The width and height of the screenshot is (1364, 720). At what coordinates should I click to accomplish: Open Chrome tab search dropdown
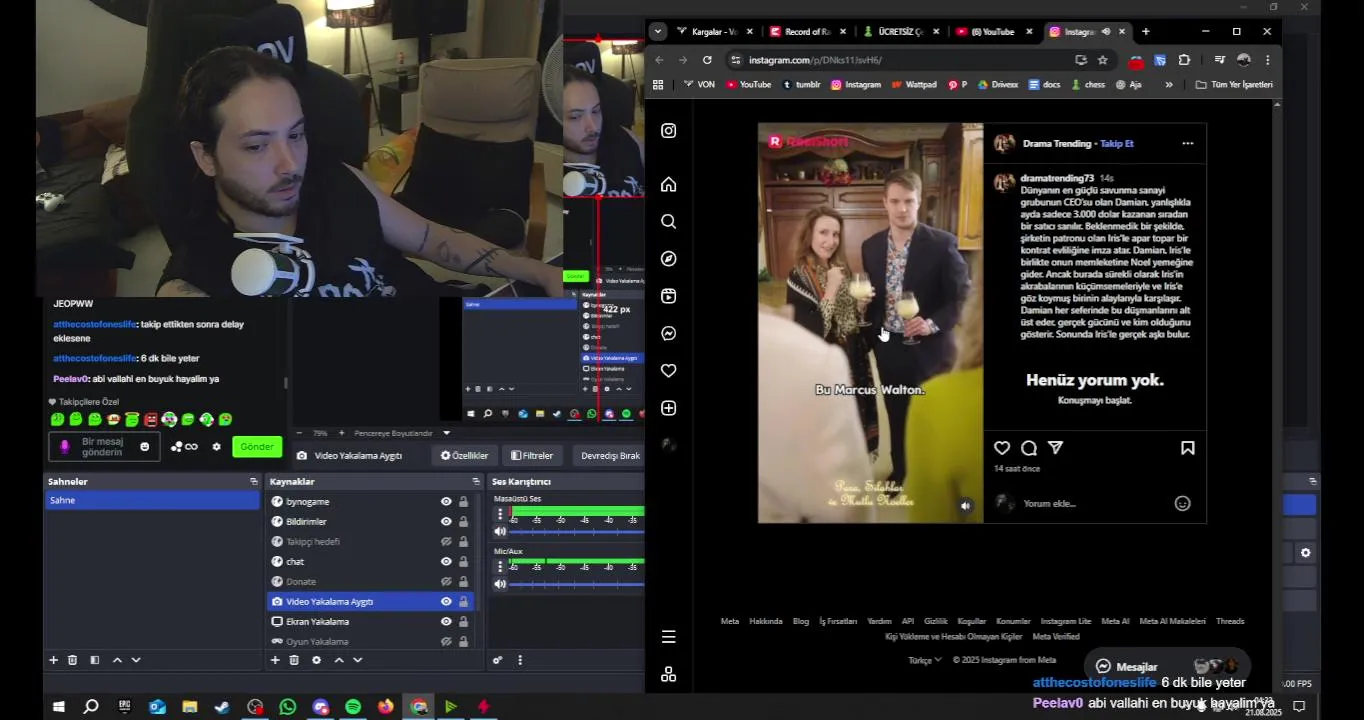point(658,32)
